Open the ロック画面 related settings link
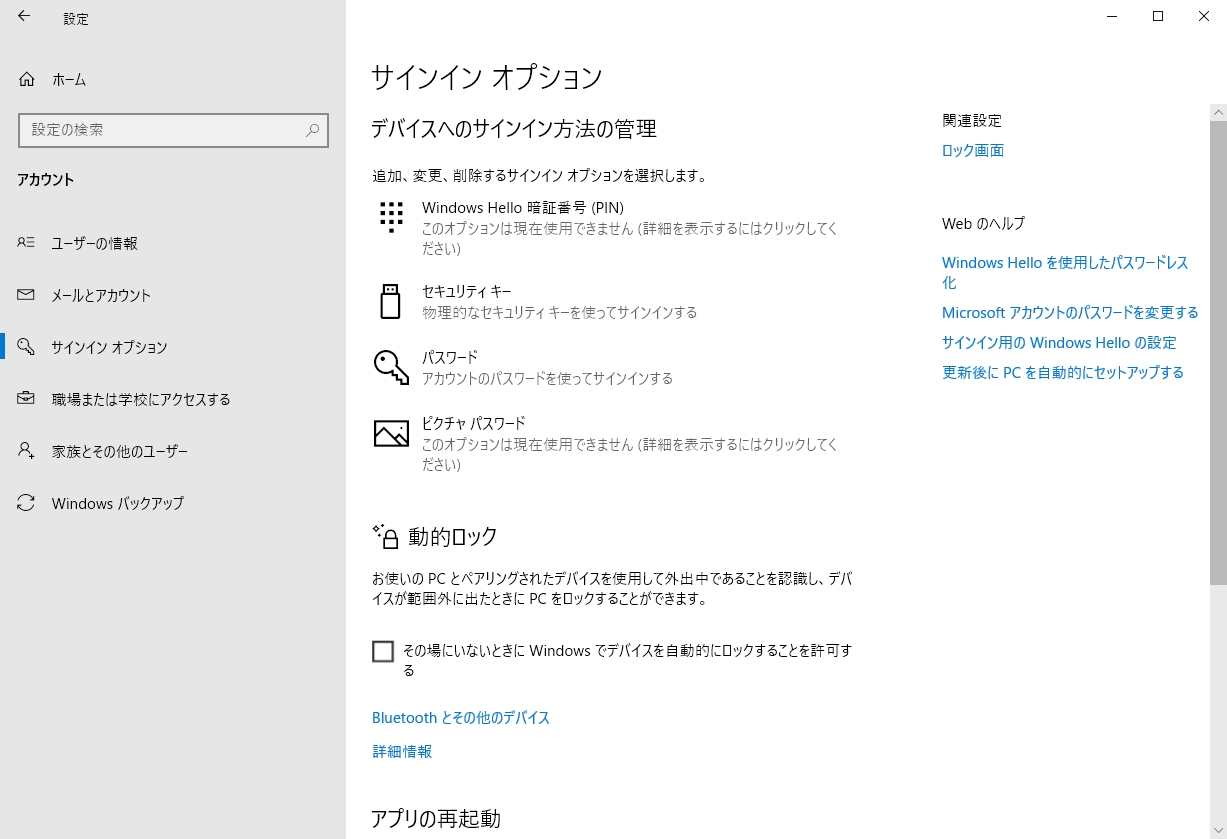This screenshot has height=839, width=1227. (x=973, y=151)
